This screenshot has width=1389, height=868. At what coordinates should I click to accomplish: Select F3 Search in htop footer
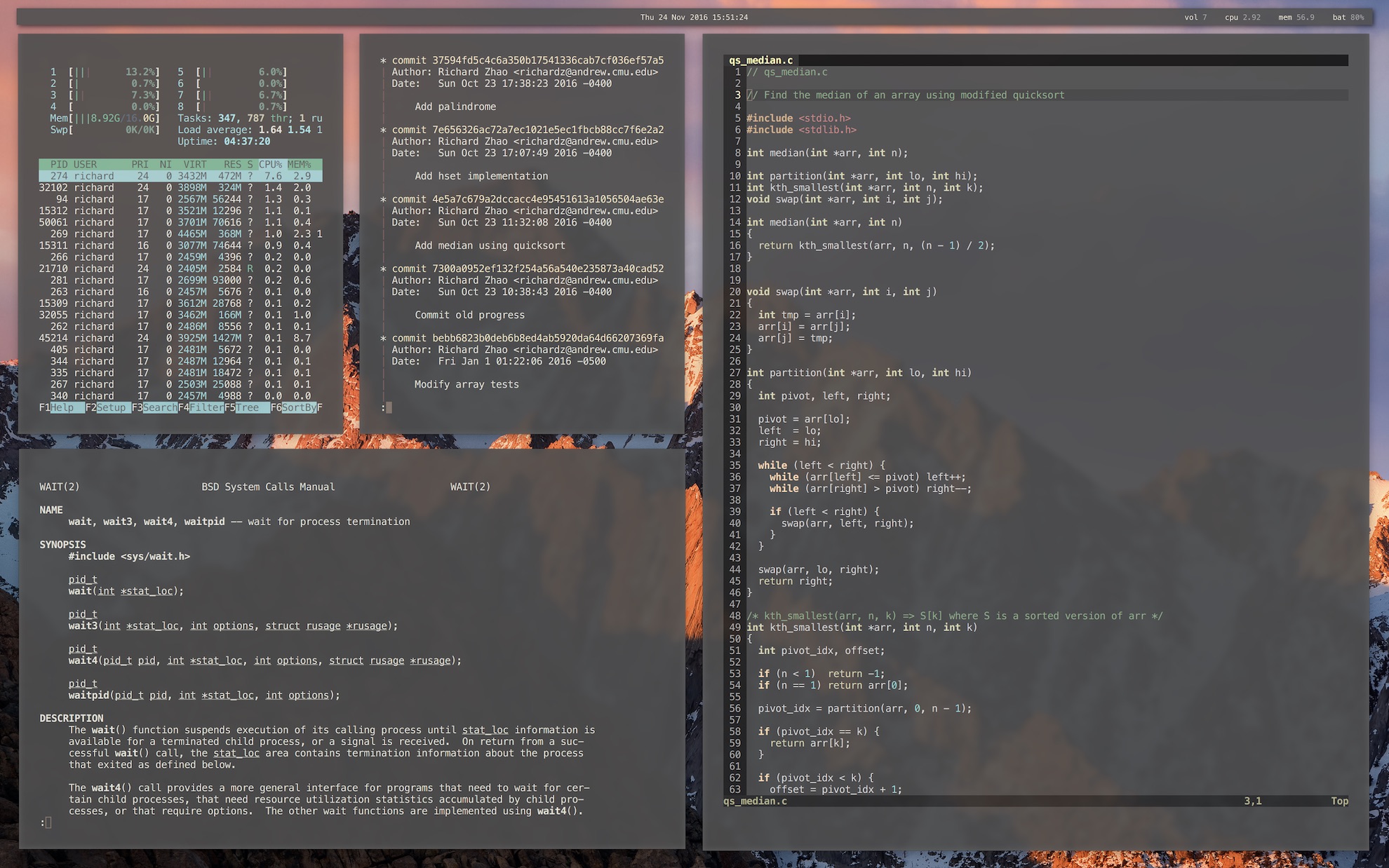click(x=154, y=407)
